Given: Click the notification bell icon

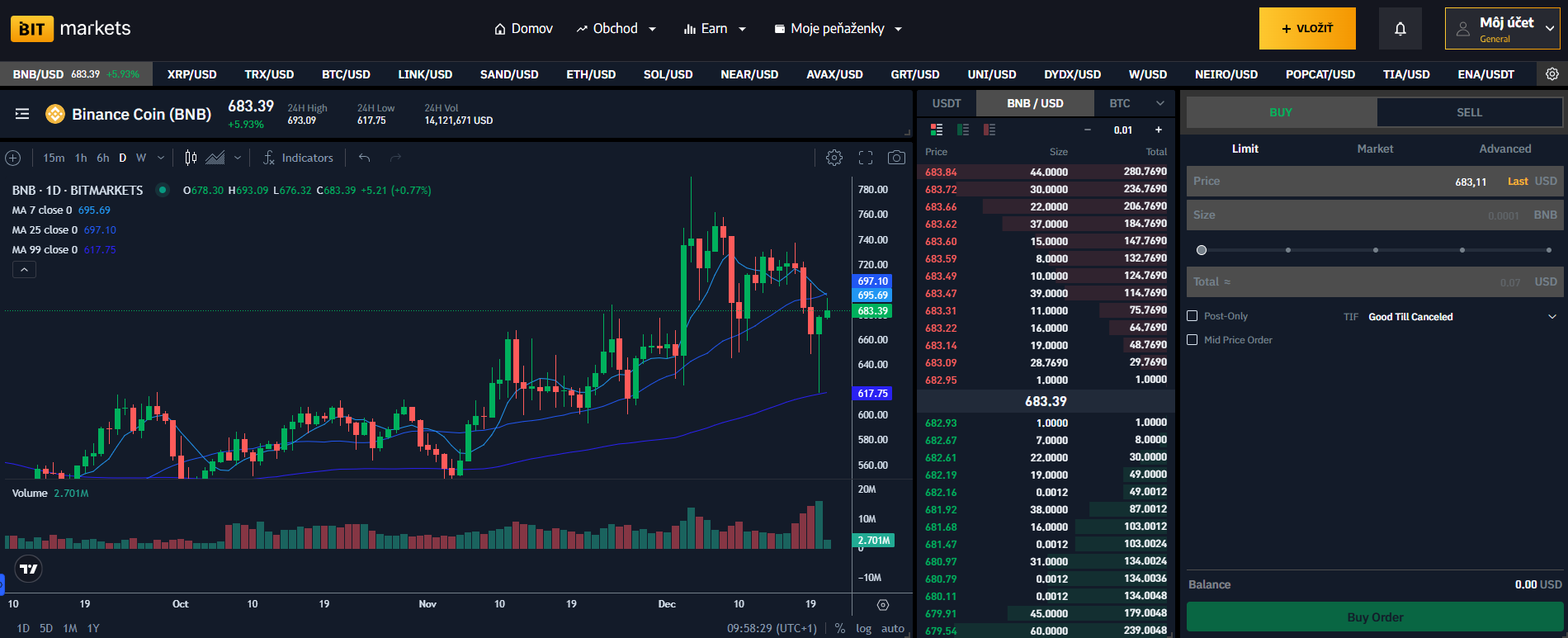Looking at the screenshot, I should pyautogui.click(x=1400, y=29).
